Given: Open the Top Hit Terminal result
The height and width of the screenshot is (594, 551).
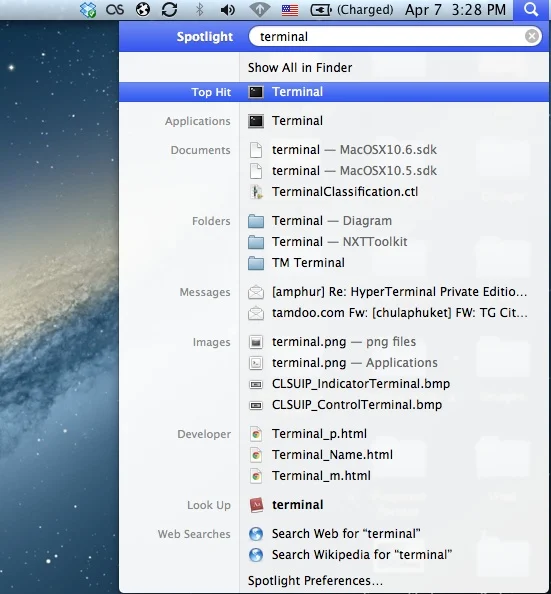Looking at the screenshot, I should click(x=334, y=92).
